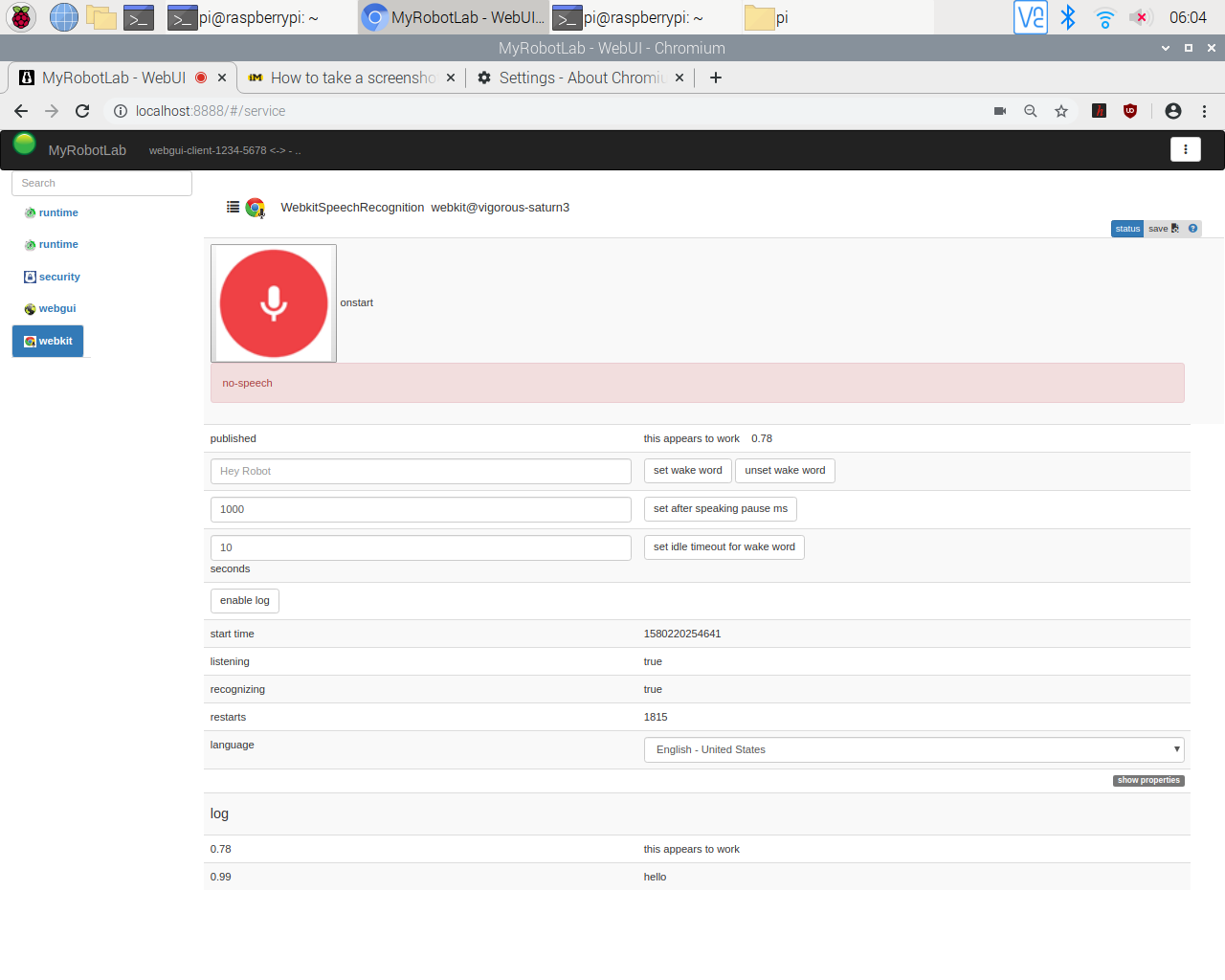
Task: Click the no-speech error message box
Action: 698,383
